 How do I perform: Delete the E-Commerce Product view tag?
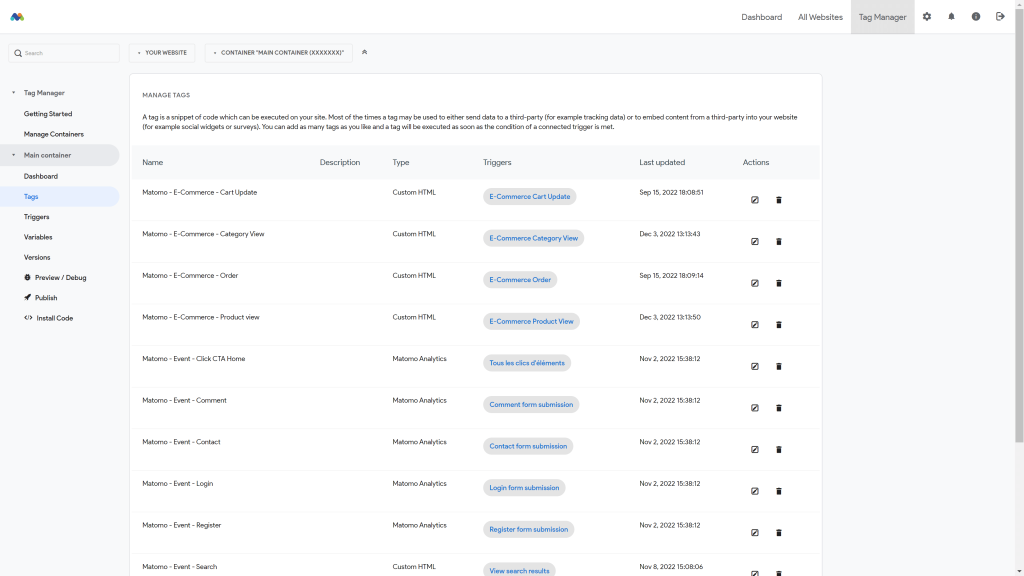778,325
